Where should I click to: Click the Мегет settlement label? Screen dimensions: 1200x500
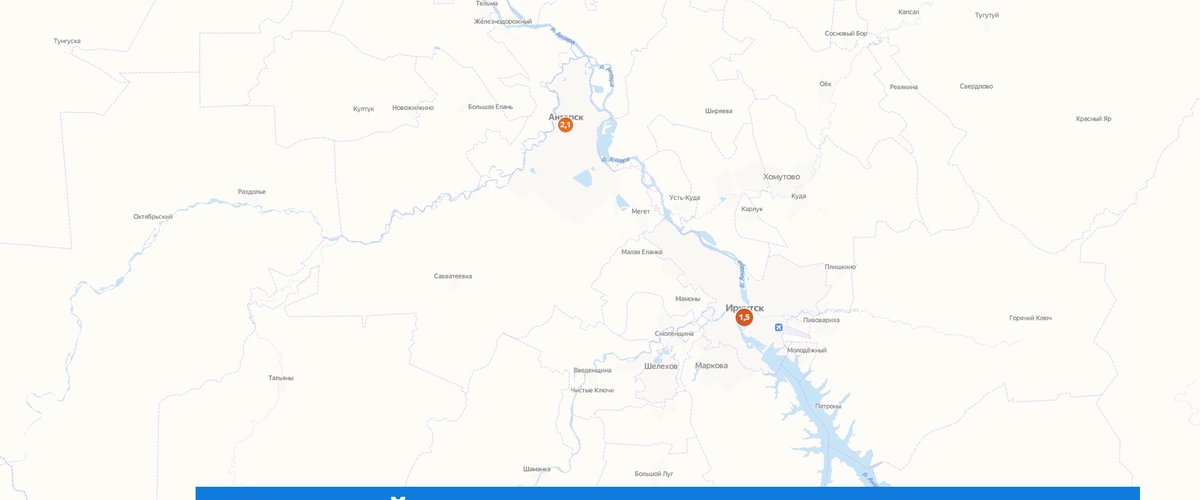[641, 211]
